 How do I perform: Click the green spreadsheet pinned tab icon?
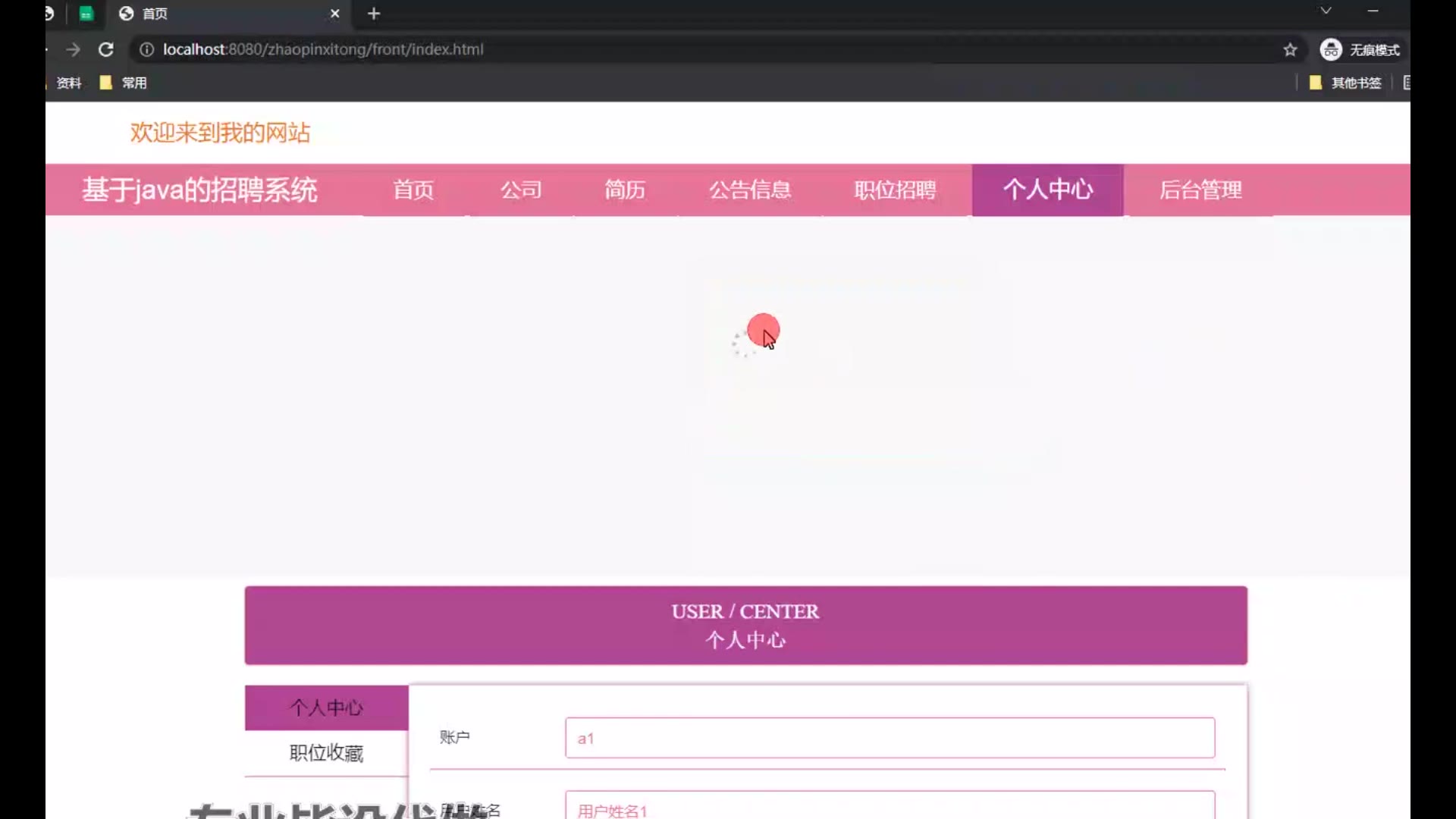tap(86, 14)
